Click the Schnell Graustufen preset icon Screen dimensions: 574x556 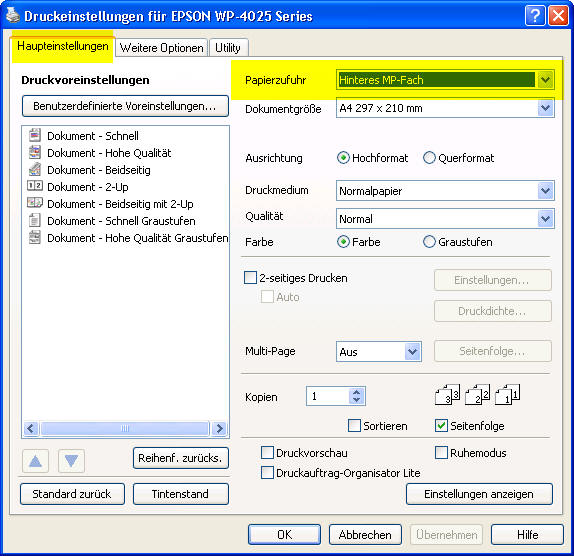pyautogui.click(x=35, y=220)
